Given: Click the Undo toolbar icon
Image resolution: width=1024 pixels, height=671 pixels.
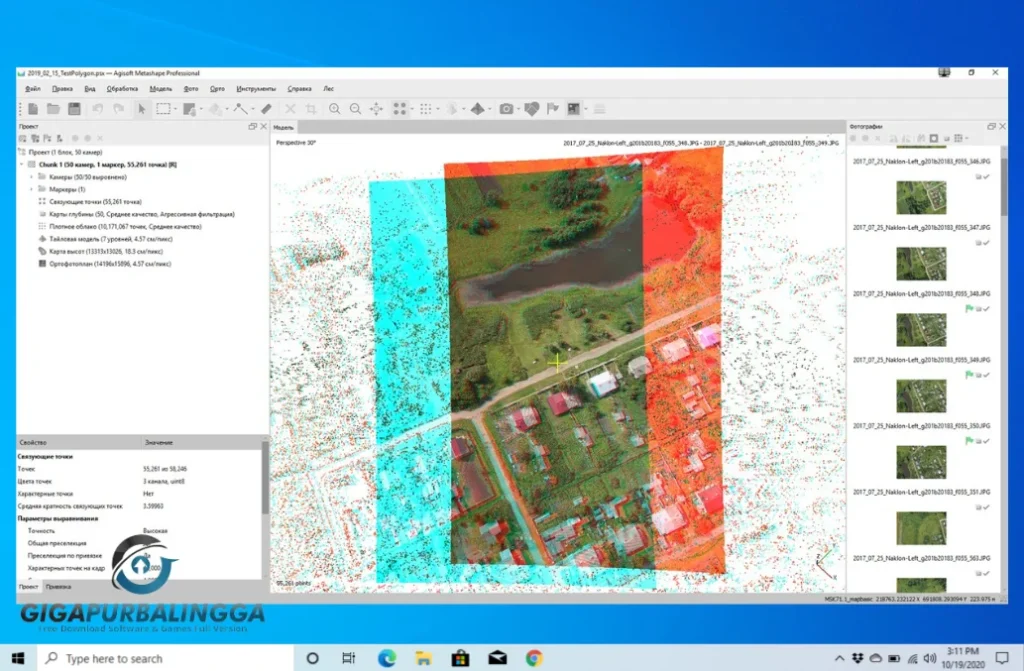Looking at the screenshot, I should tap(97, 108).
